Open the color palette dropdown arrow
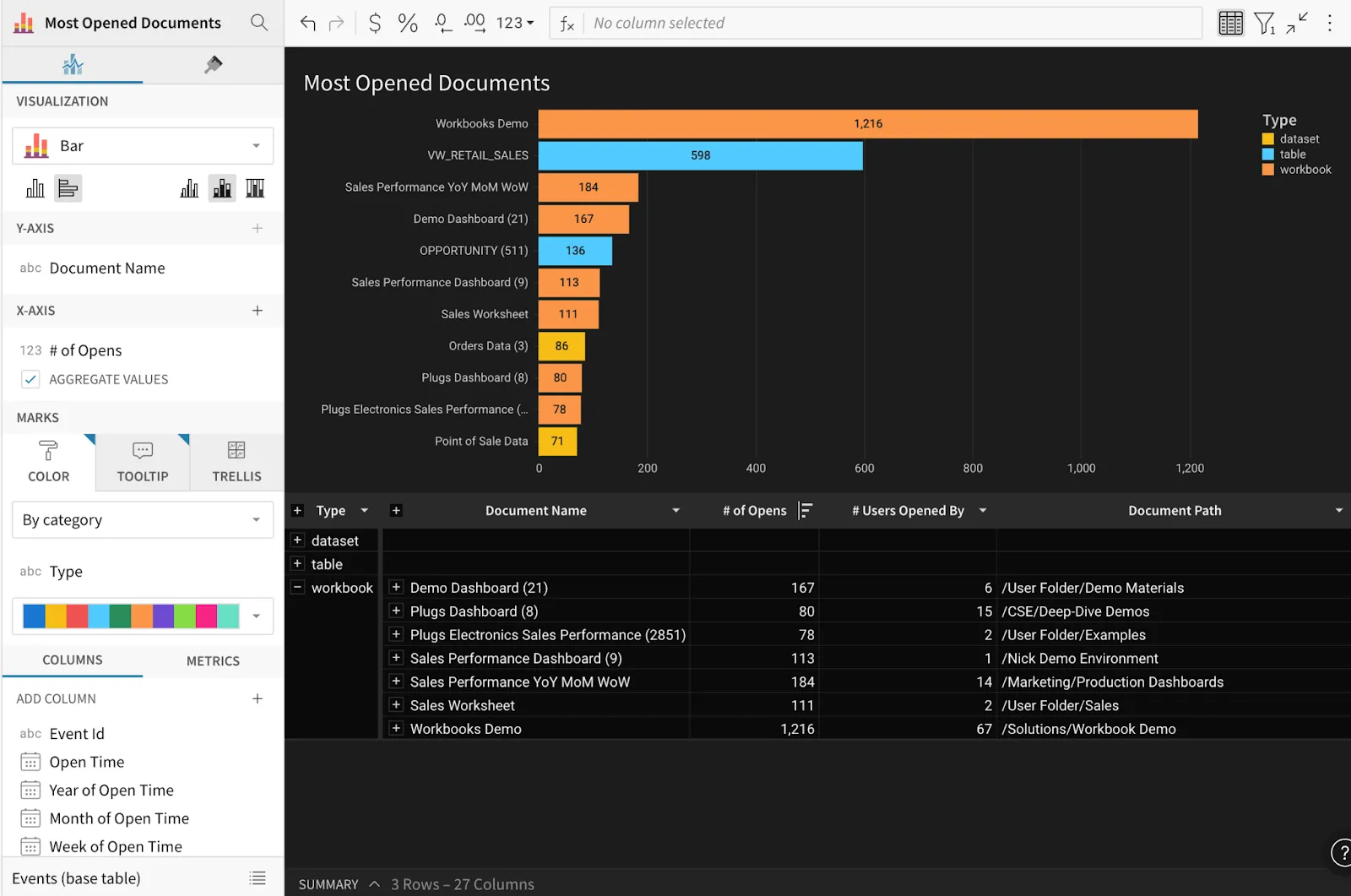This screenshot has height=896, width=1351. point(256,616)
